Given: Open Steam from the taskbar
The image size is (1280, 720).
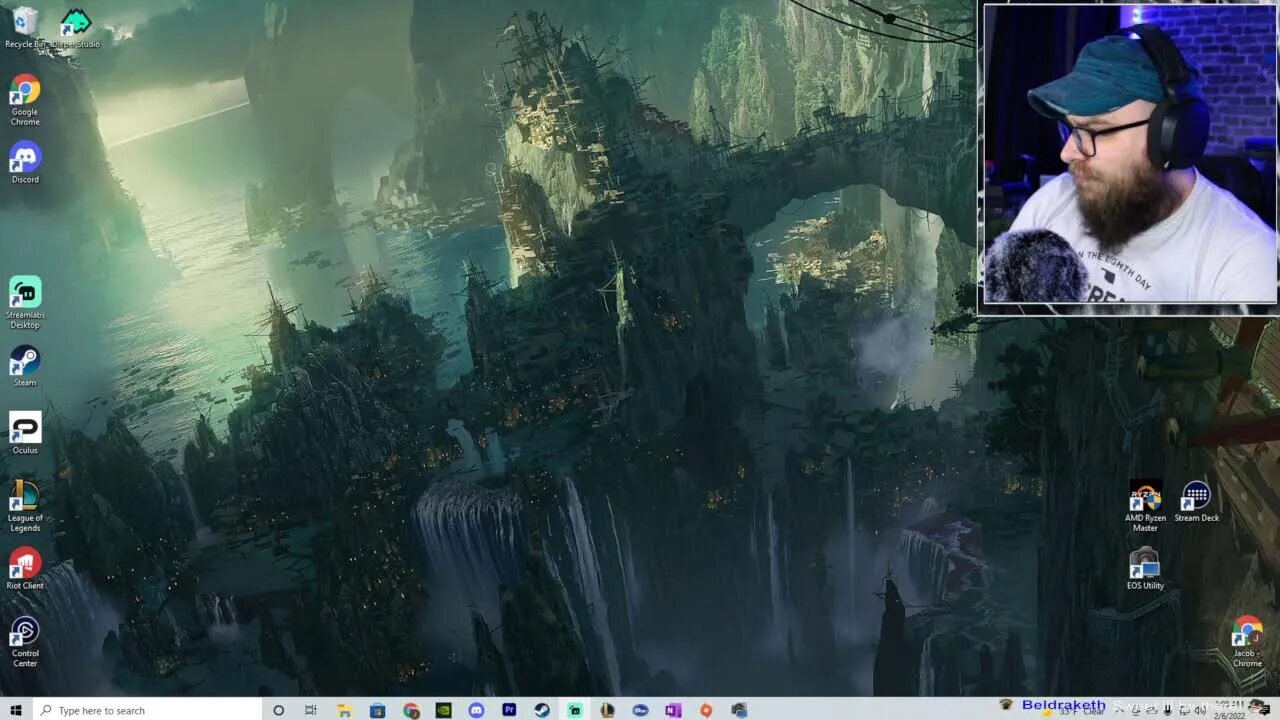Looking at the screenshot, I should coord(541,710).
